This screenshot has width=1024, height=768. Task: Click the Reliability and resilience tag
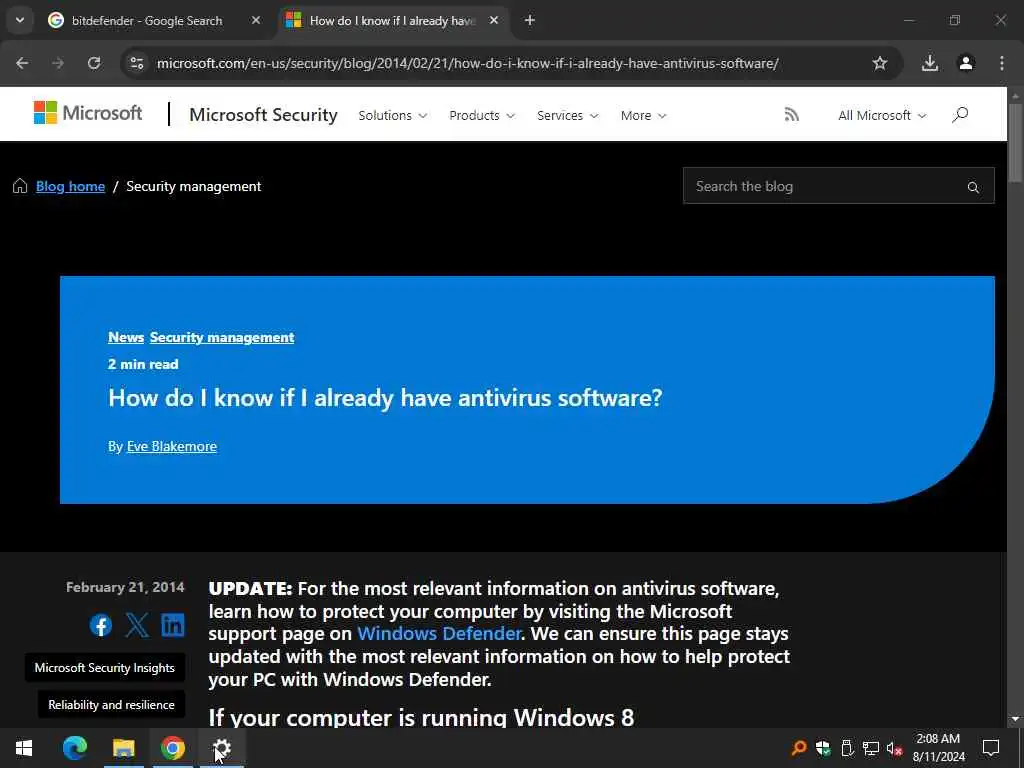tap(112, 705)
